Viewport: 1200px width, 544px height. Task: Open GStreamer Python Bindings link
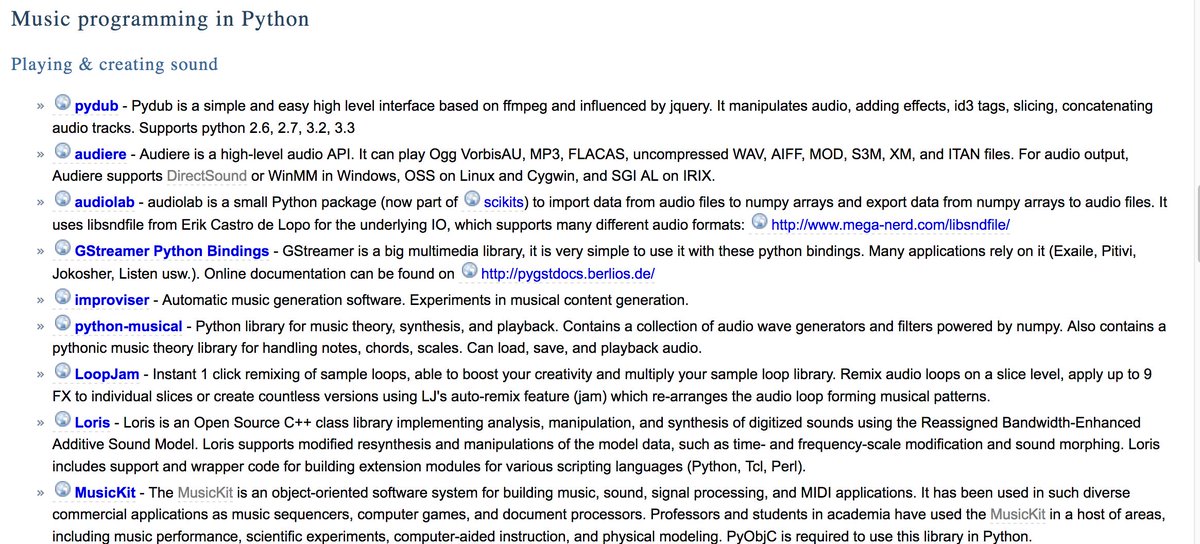click(x=172, y=251)
